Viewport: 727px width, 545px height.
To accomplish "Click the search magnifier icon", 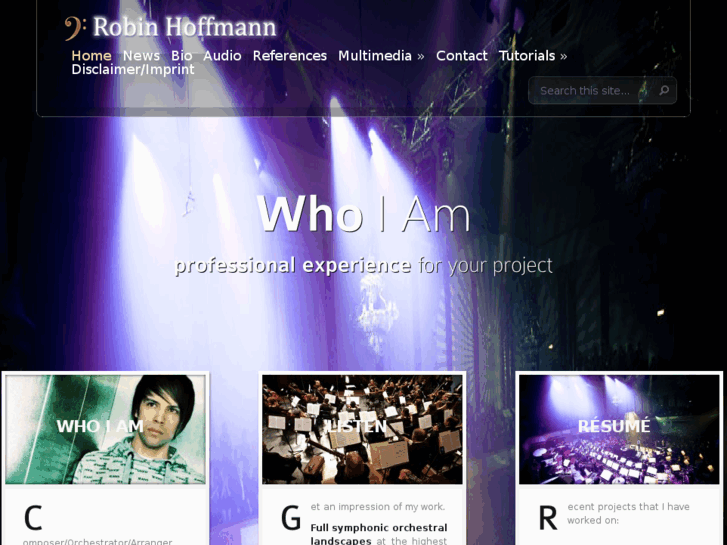I will coord(664,90).
